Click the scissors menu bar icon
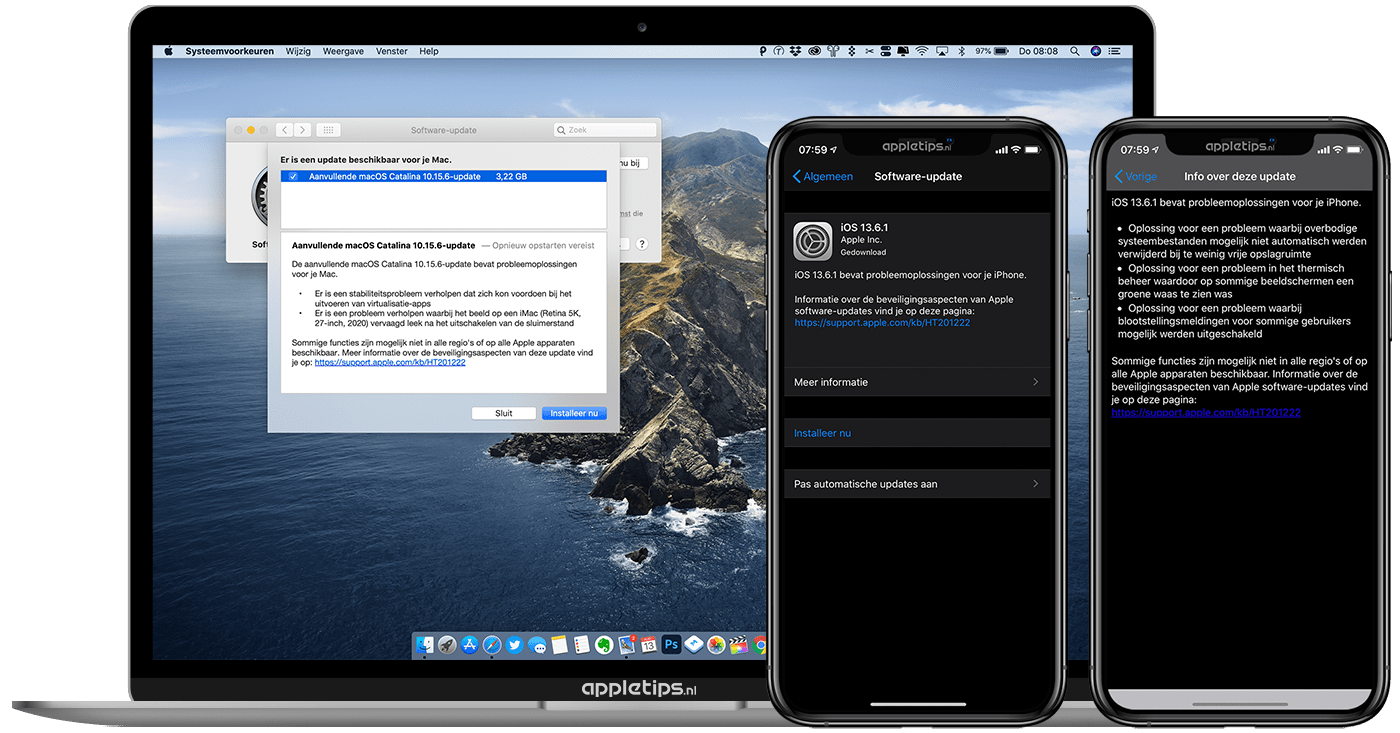 tap(869, 51)
